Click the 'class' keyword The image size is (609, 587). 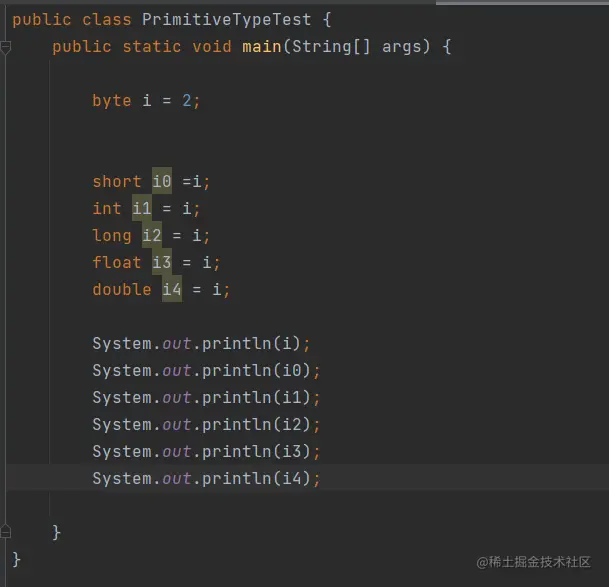(107, 19)
